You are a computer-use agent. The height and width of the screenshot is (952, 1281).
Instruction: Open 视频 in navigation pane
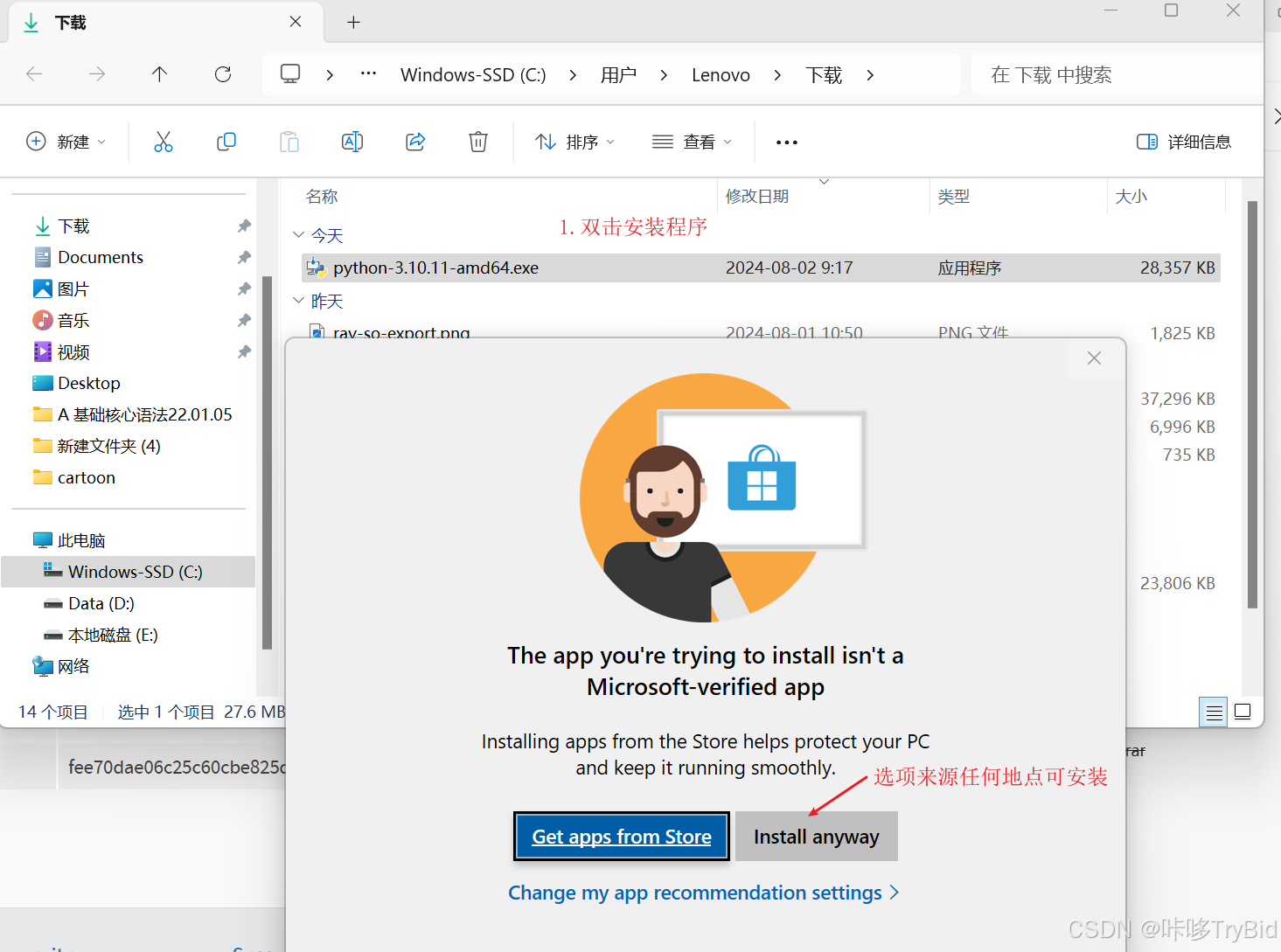coord(73,352)
